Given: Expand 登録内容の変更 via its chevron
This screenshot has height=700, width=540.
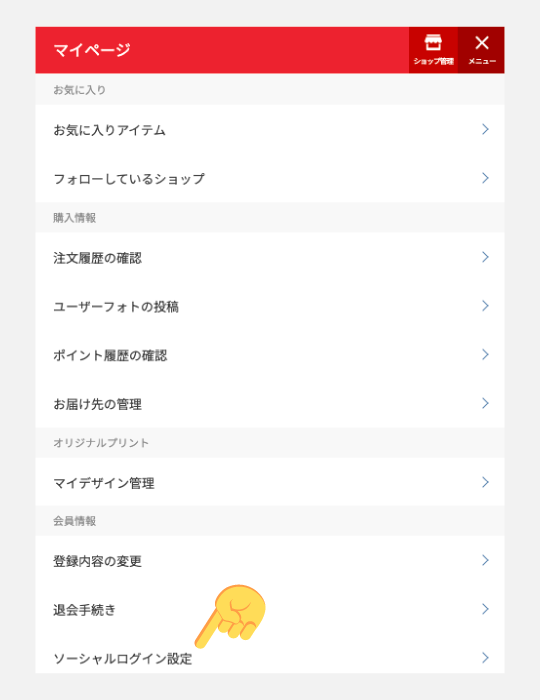Looking at the screenshot, I should tap(486, 560).
